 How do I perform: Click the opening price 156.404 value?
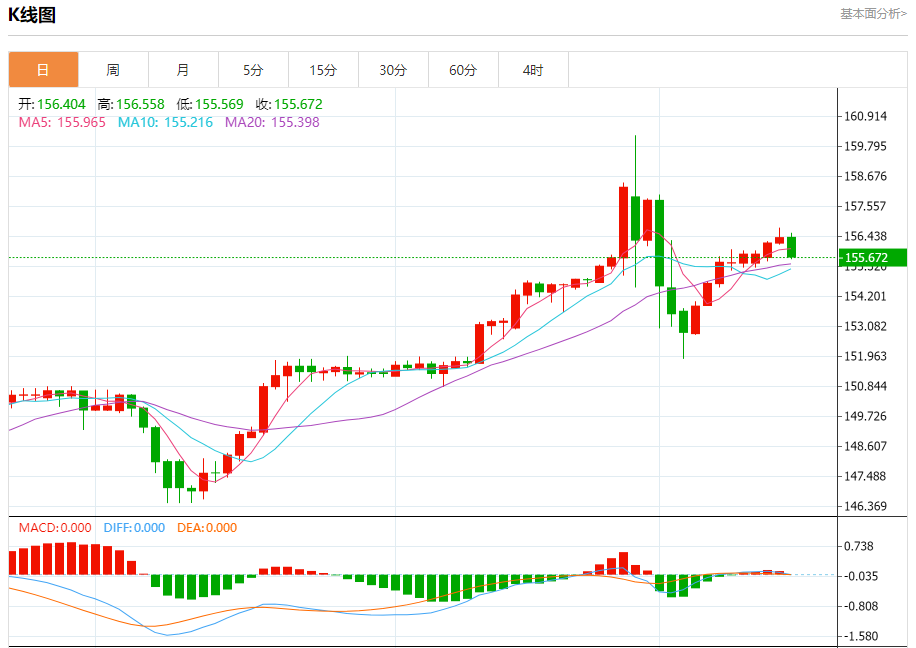(x=61, y=105)
